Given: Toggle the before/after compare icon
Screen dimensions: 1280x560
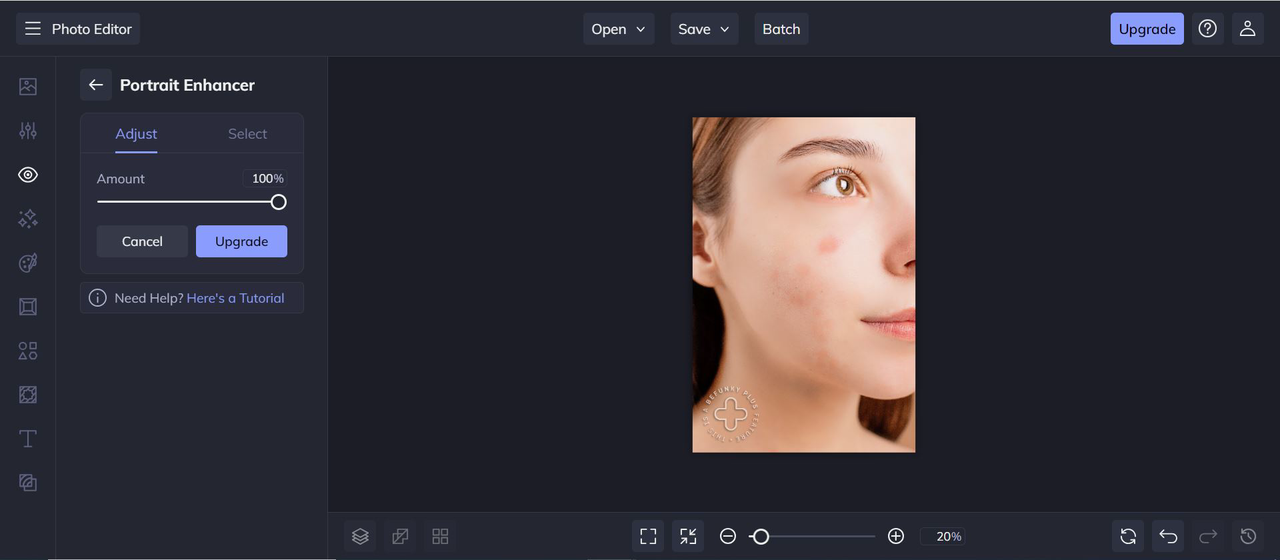Looking at the screenshot, I should click(x=400, y=536).
